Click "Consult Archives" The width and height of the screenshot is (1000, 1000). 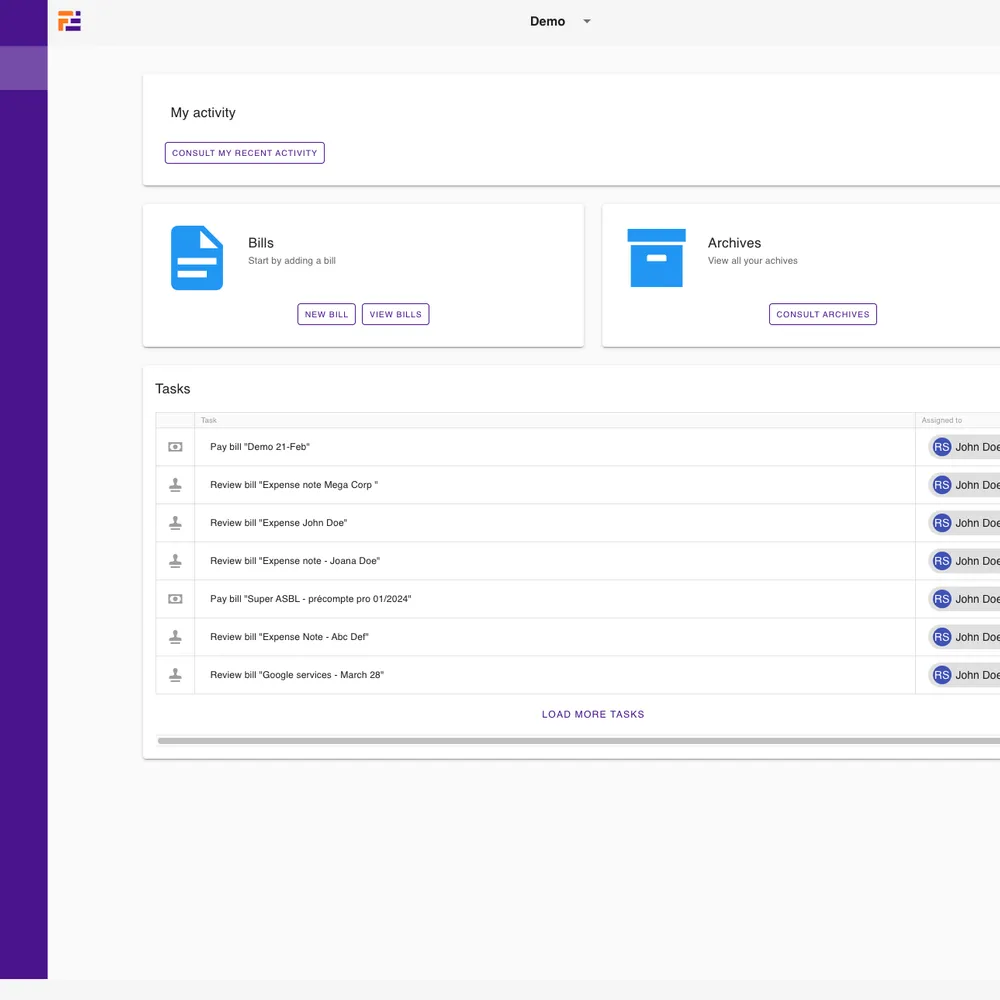(822, 313)
